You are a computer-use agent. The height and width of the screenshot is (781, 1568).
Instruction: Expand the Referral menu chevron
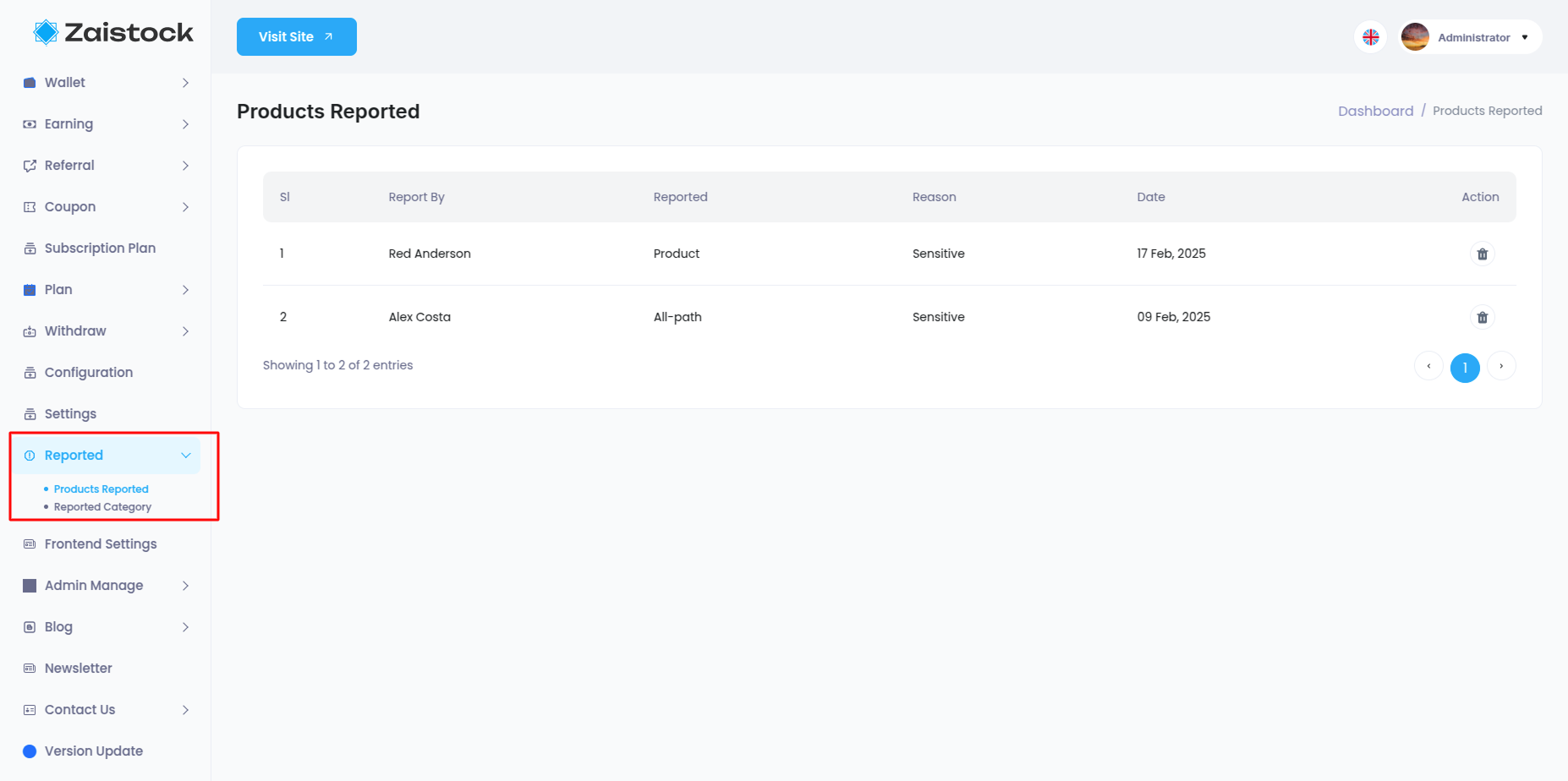[x=185, y=166]
